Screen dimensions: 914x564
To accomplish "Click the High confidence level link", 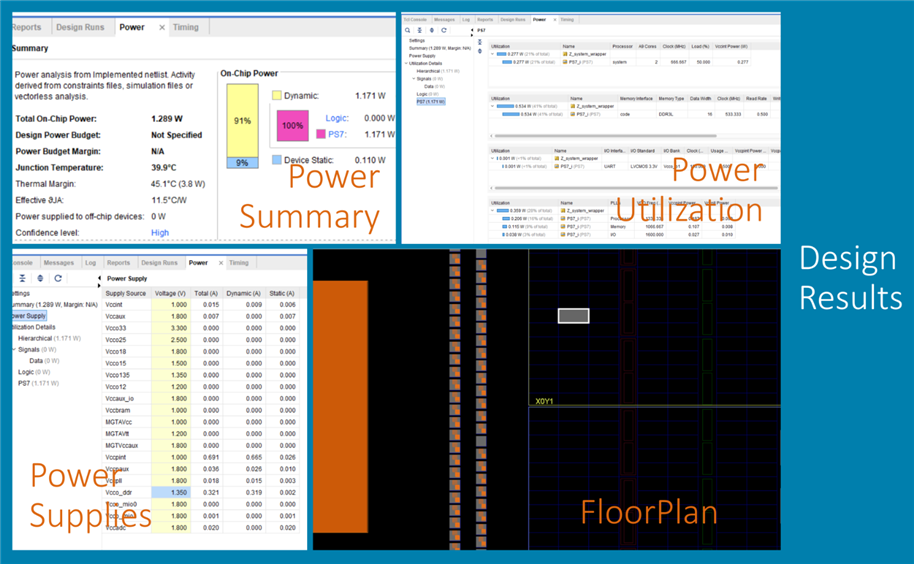I will coord(160,233).
